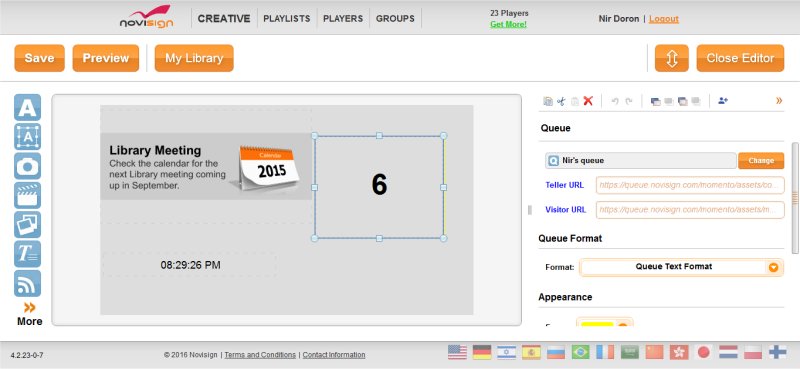Click the Paste clipboard icon
The height and width of the screenshot is (369, 800).
click(x=575, y=101)
